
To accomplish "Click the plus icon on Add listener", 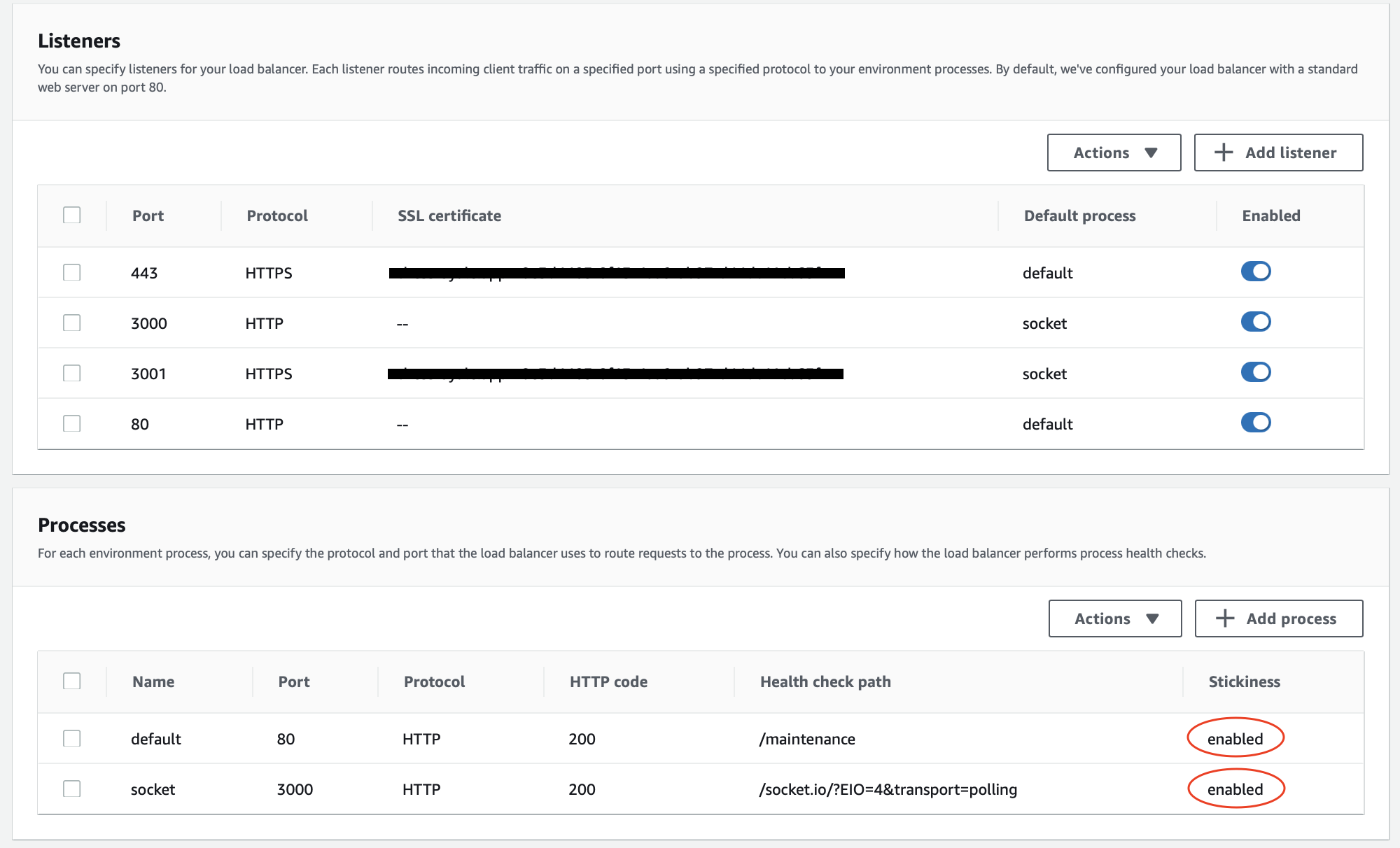I will (x=1224, y=152).
